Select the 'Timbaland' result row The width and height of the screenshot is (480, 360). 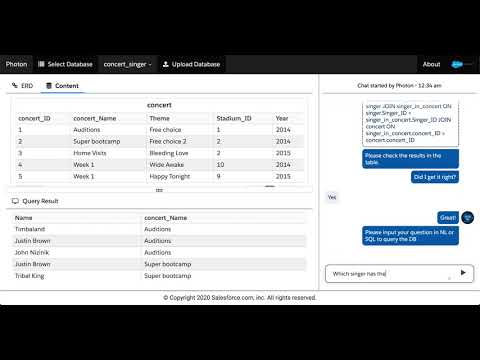[x=159, y=229]
